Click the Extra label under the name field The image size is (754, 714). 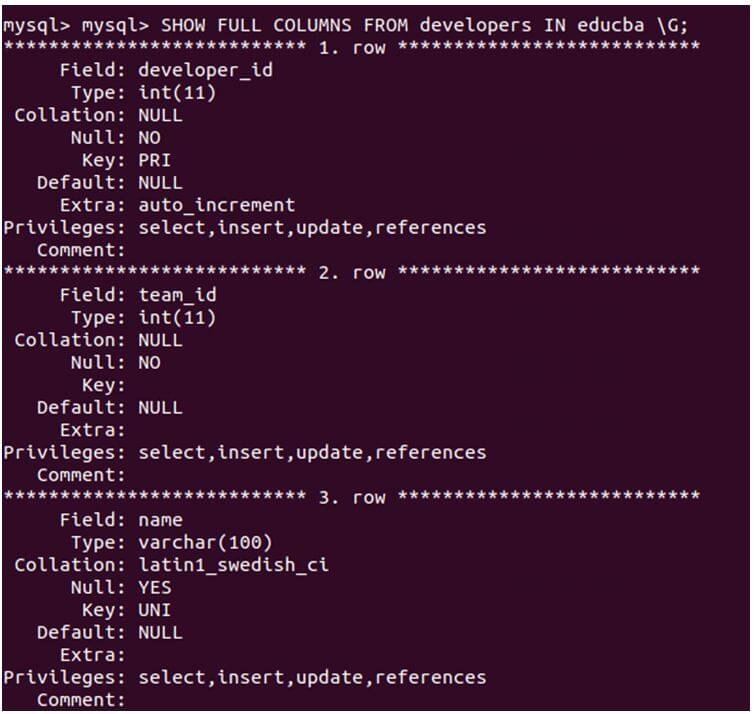(x=93, y=655)
